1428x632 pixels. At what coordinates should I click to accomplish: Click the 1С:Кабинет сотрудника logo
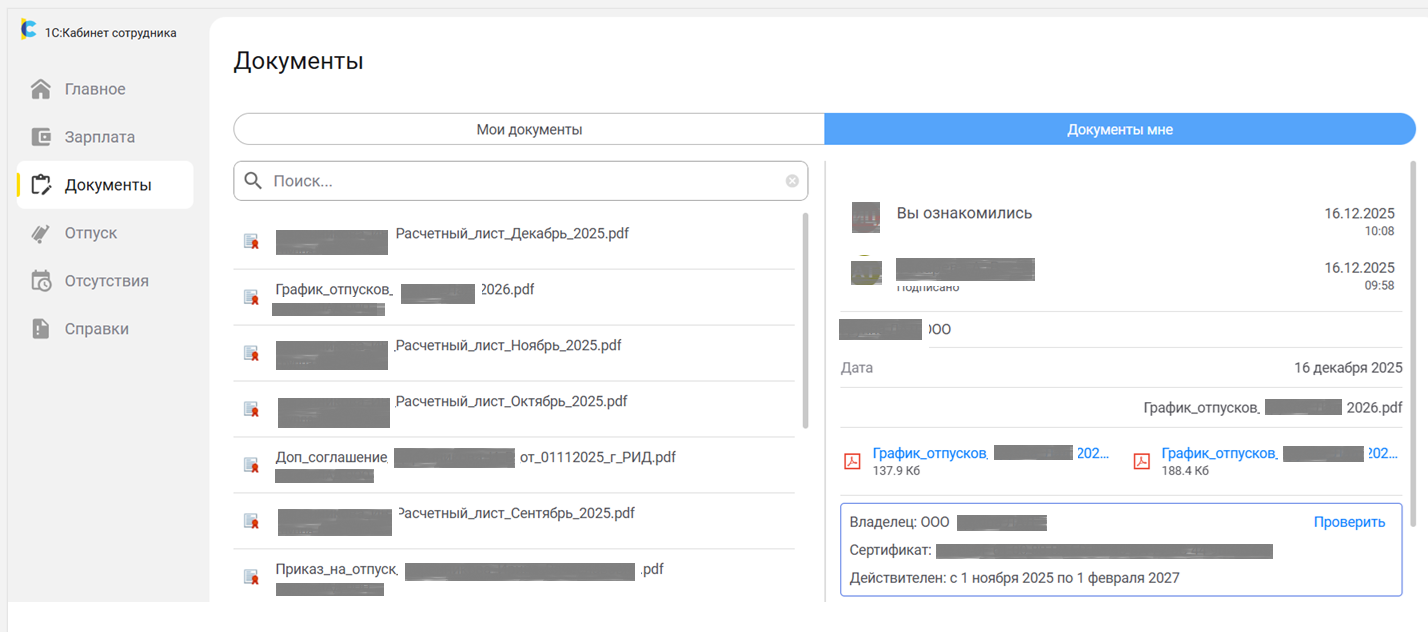pyautogui.click(x=29, y=31)
